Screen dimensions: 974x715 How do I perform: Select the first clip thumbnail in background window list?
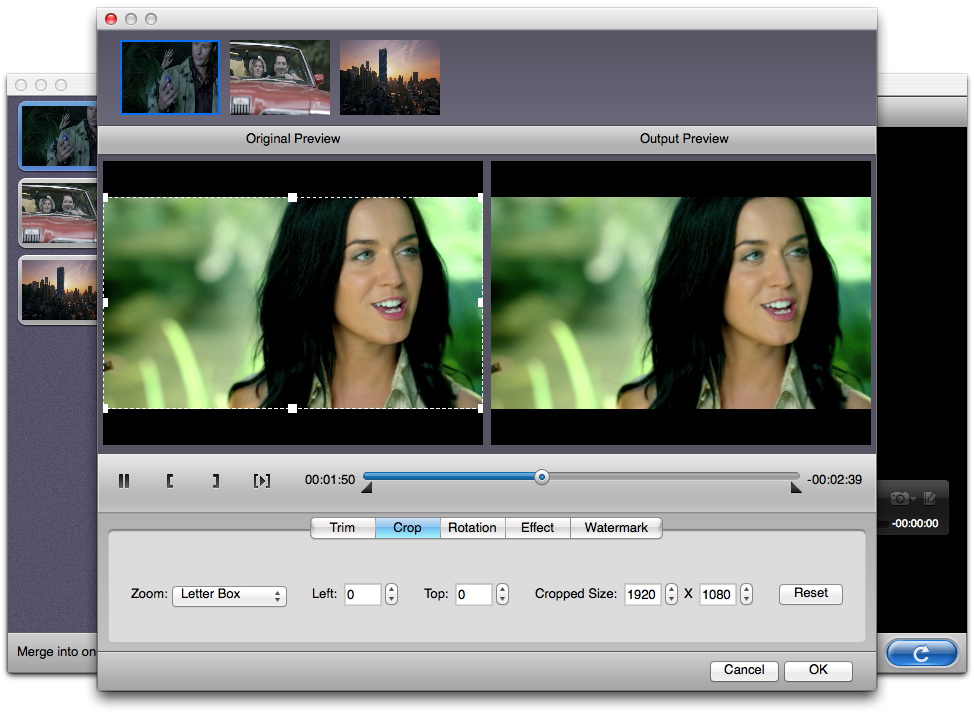pos(58,136)
